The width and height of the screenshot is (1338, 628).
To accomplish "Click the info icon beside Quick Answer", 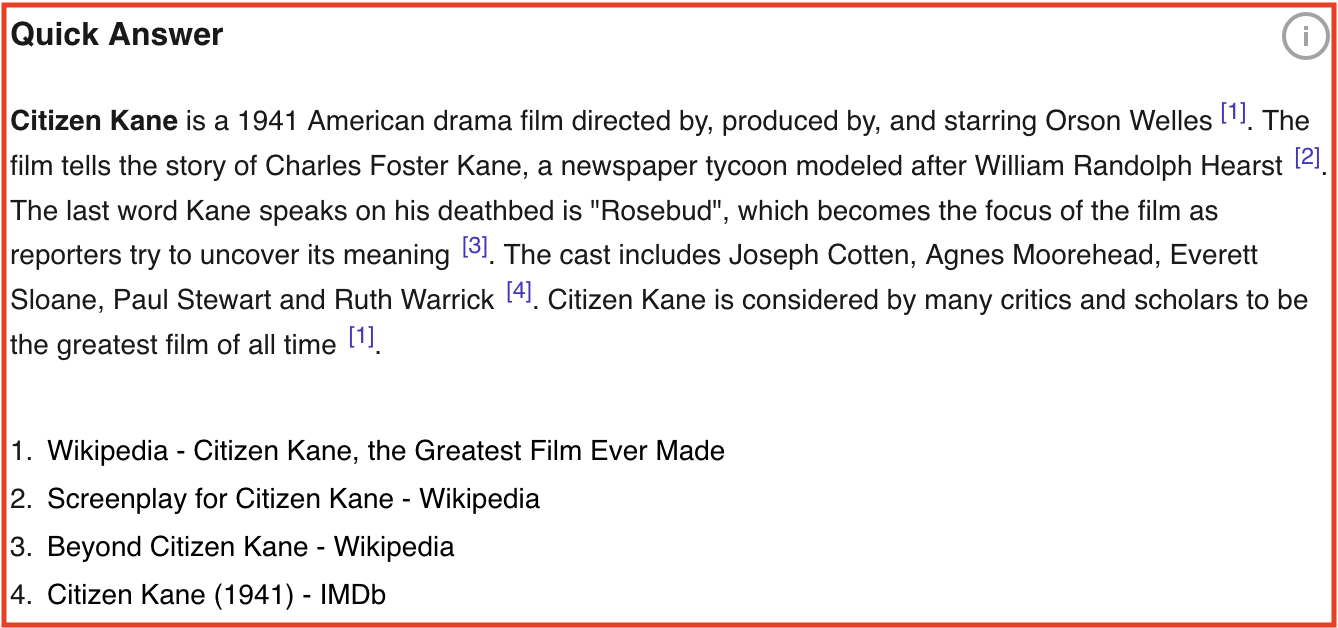I will pyautogui.click(x=1305, y=38).
